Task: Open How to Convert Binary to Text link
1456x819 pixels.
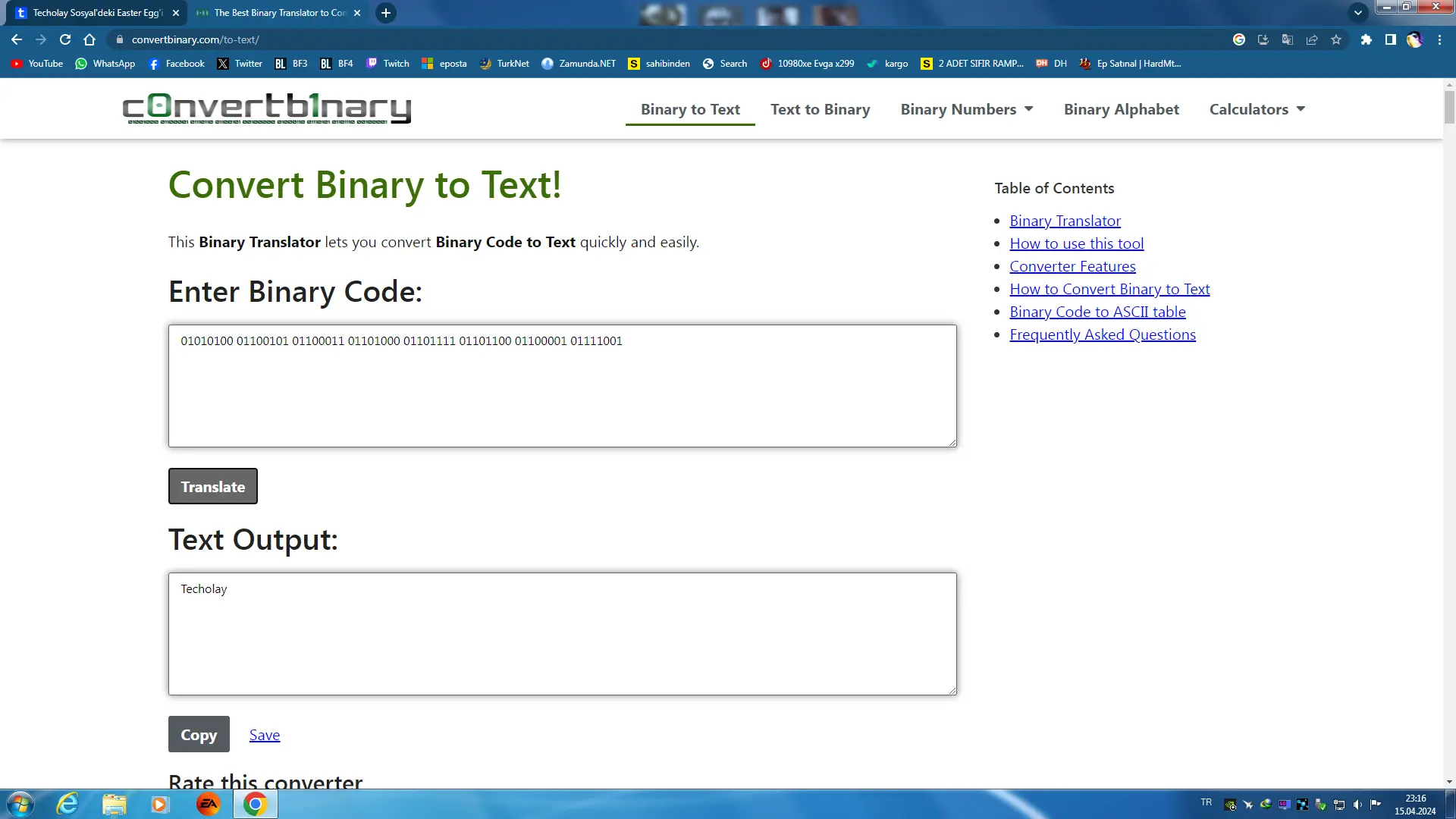Action: pos(1109,289)
